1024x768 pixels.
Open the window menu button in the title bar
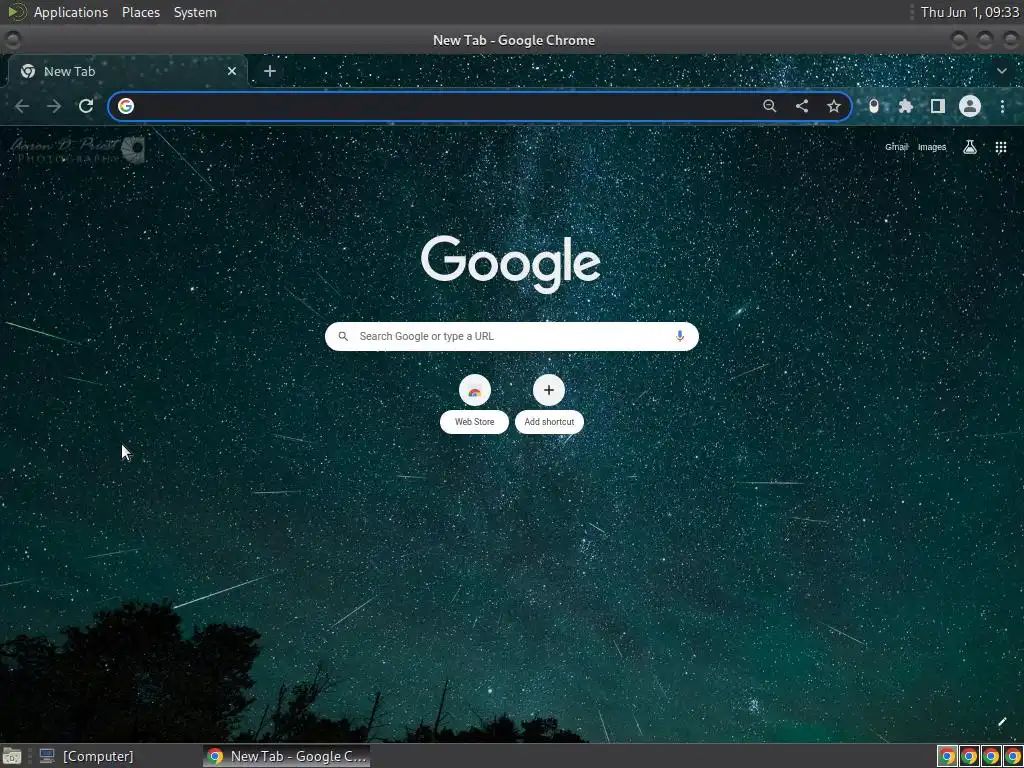click(12, 40)
